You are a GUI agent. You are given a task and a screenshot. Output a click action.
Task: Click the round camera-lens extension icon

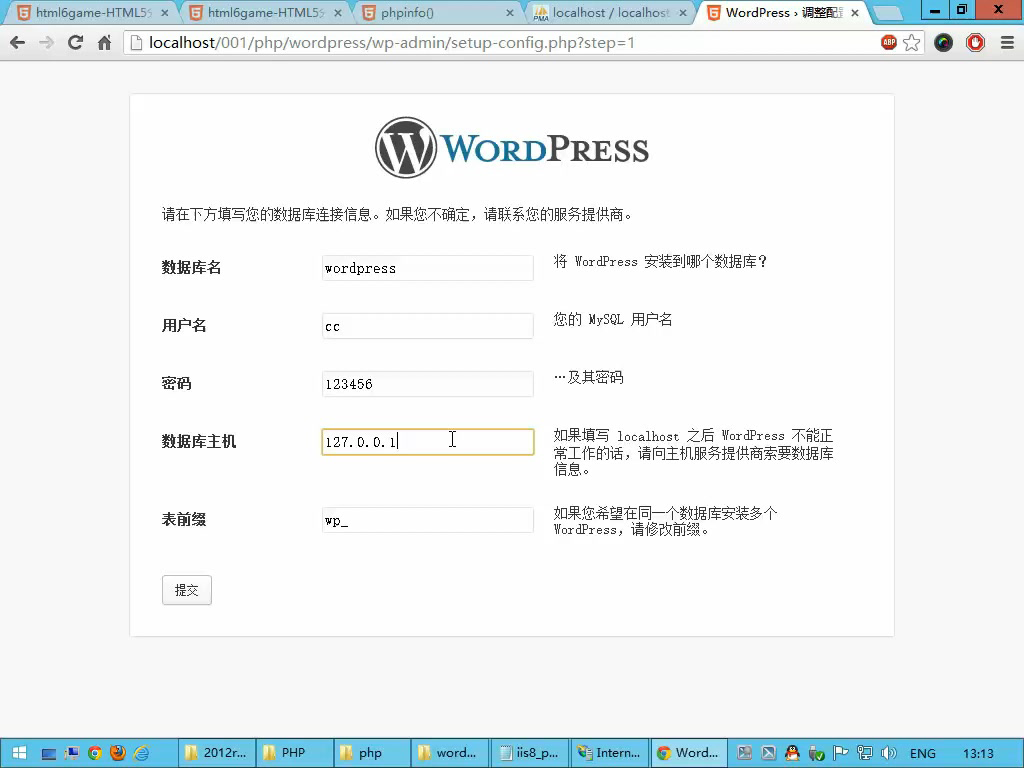[943, 43]
